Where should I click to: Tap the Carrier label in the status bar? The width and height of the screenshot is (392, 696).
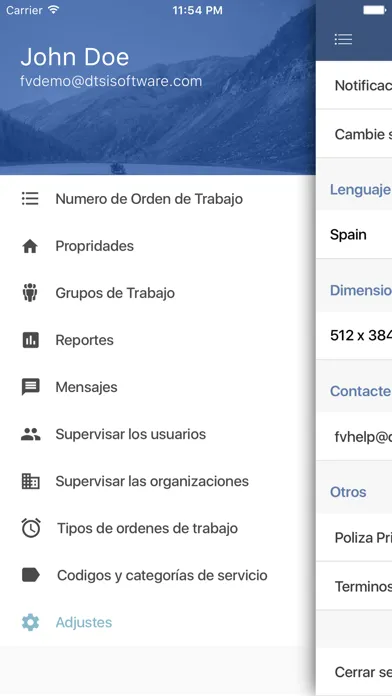click(25, 10)
